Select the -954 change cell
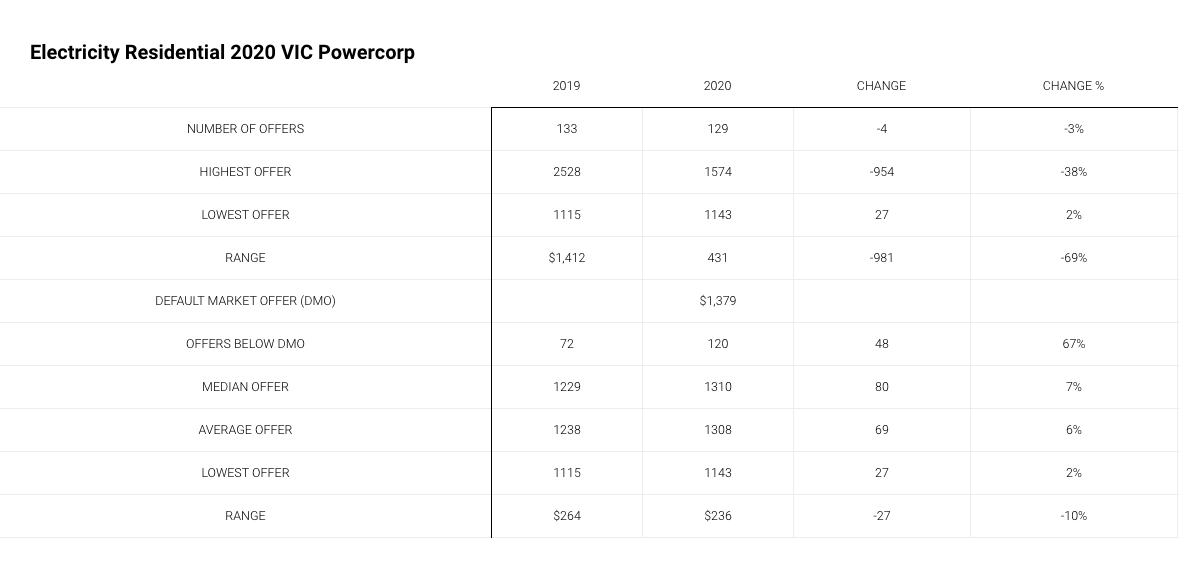Screen dimensions: 1179x584 pyautogui.click(x=881, y=171)
